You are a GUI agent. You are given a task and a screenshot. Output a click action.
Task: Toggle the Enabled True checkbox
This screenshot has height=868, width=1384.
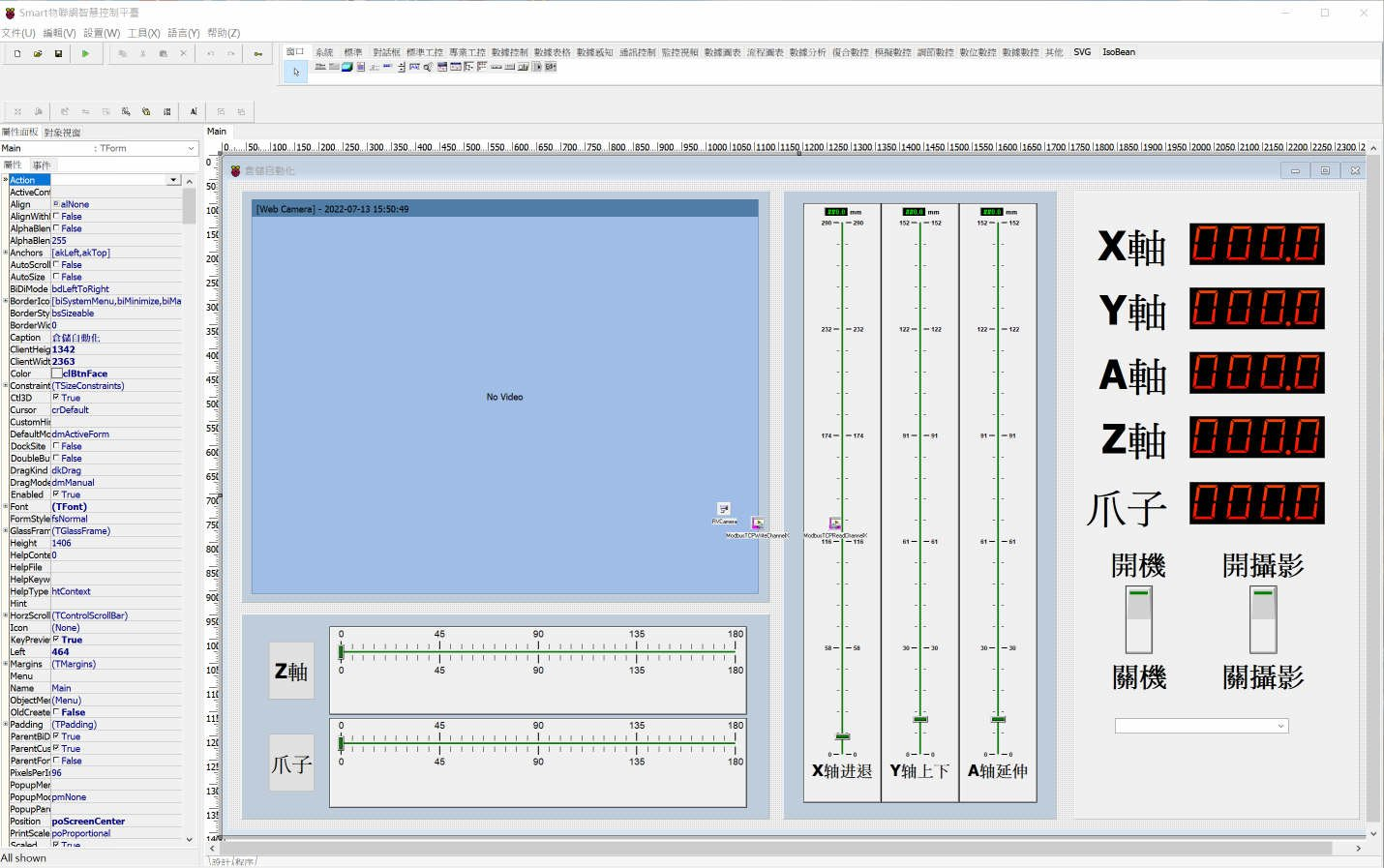click(56, 494)
